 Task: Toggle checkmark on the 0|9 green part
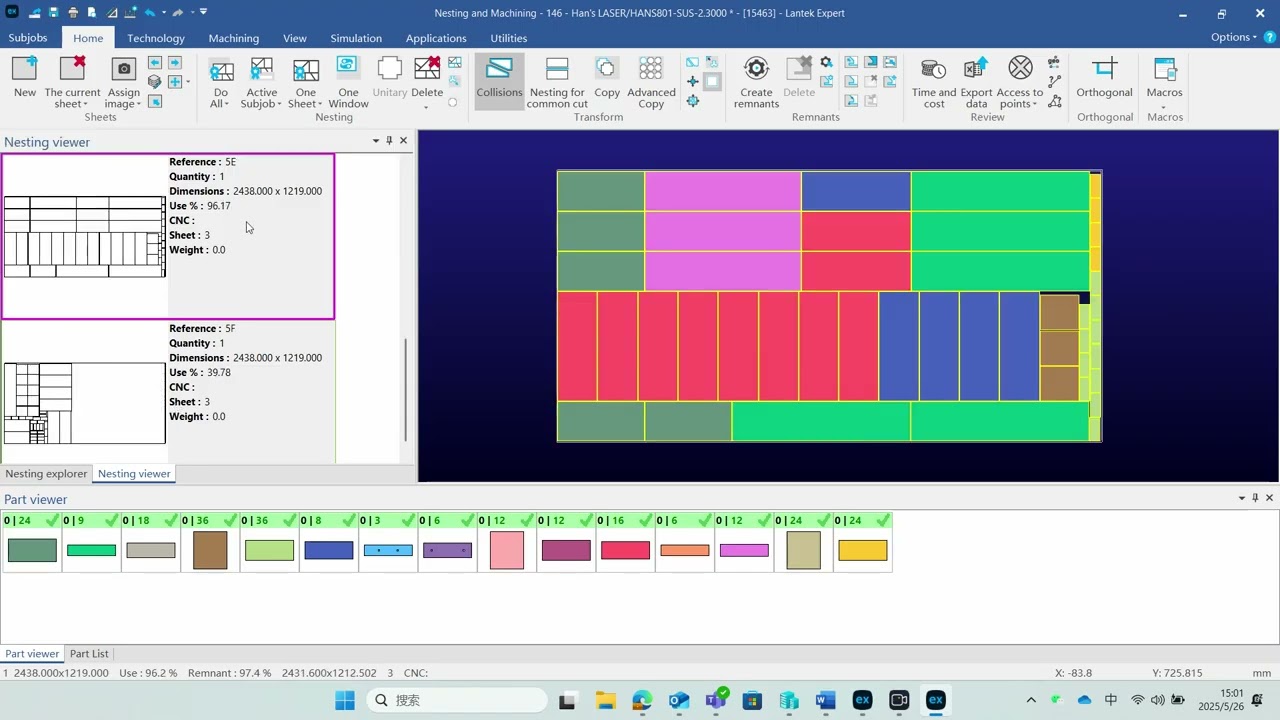pos(112,520)
